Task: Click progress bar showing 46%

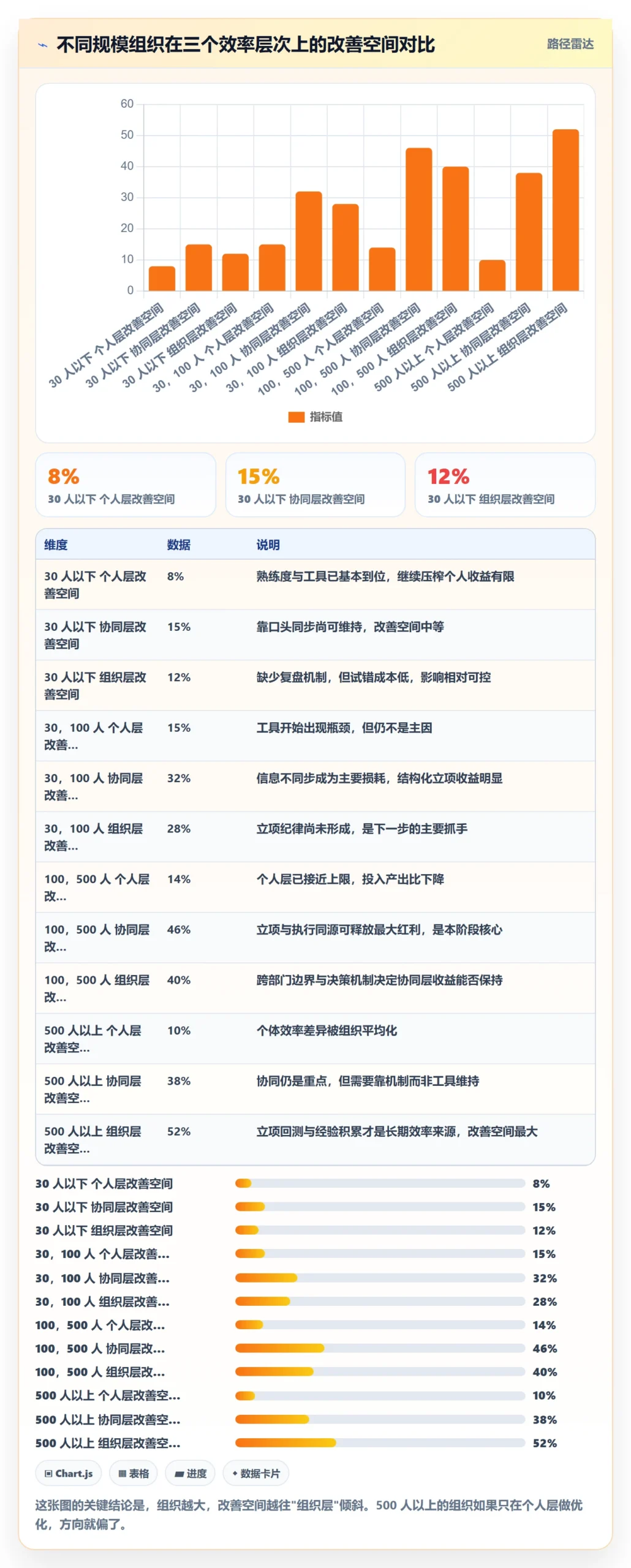Action: [x=380, y=1347]
